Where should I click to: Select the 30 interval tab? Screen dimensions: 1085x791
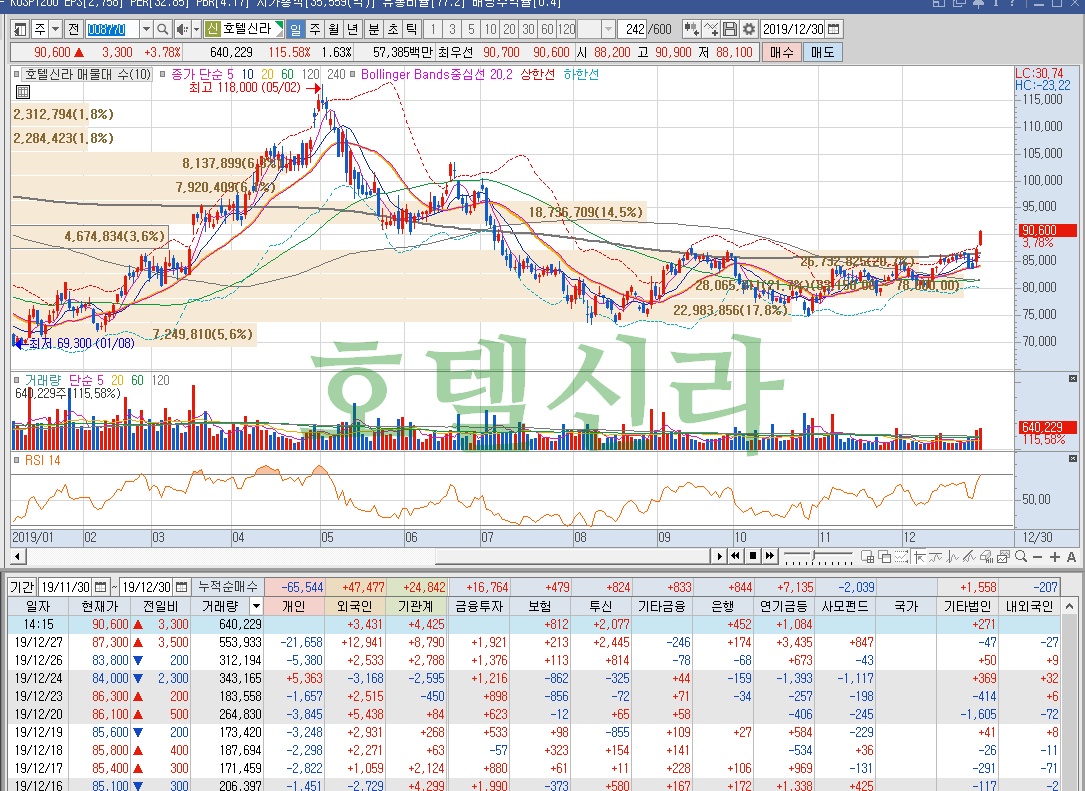coord(529,29)
